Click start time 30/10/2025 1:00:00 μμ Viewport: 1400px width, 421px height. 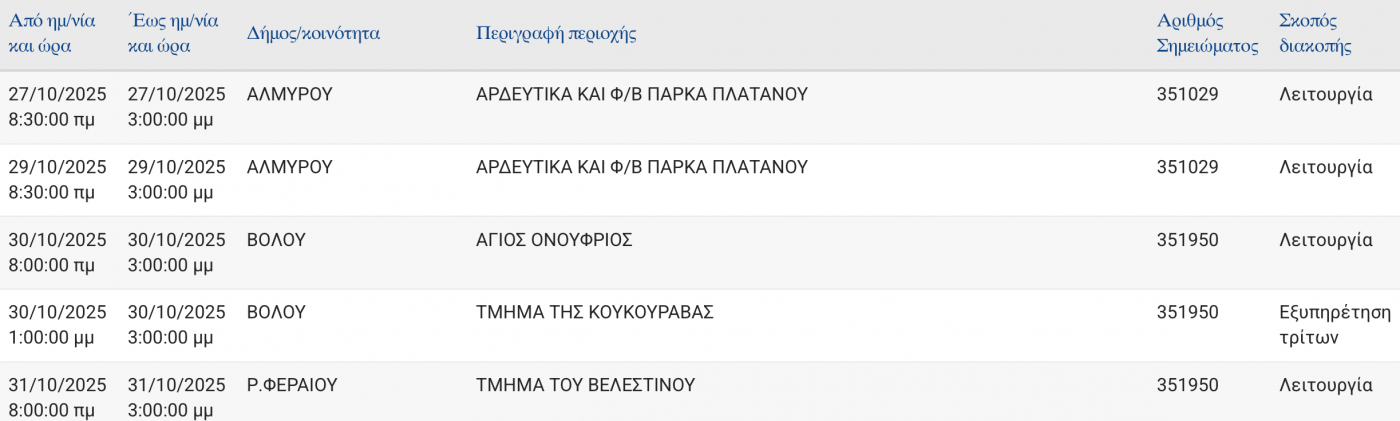pyautogui.click(x=57, y=325)
